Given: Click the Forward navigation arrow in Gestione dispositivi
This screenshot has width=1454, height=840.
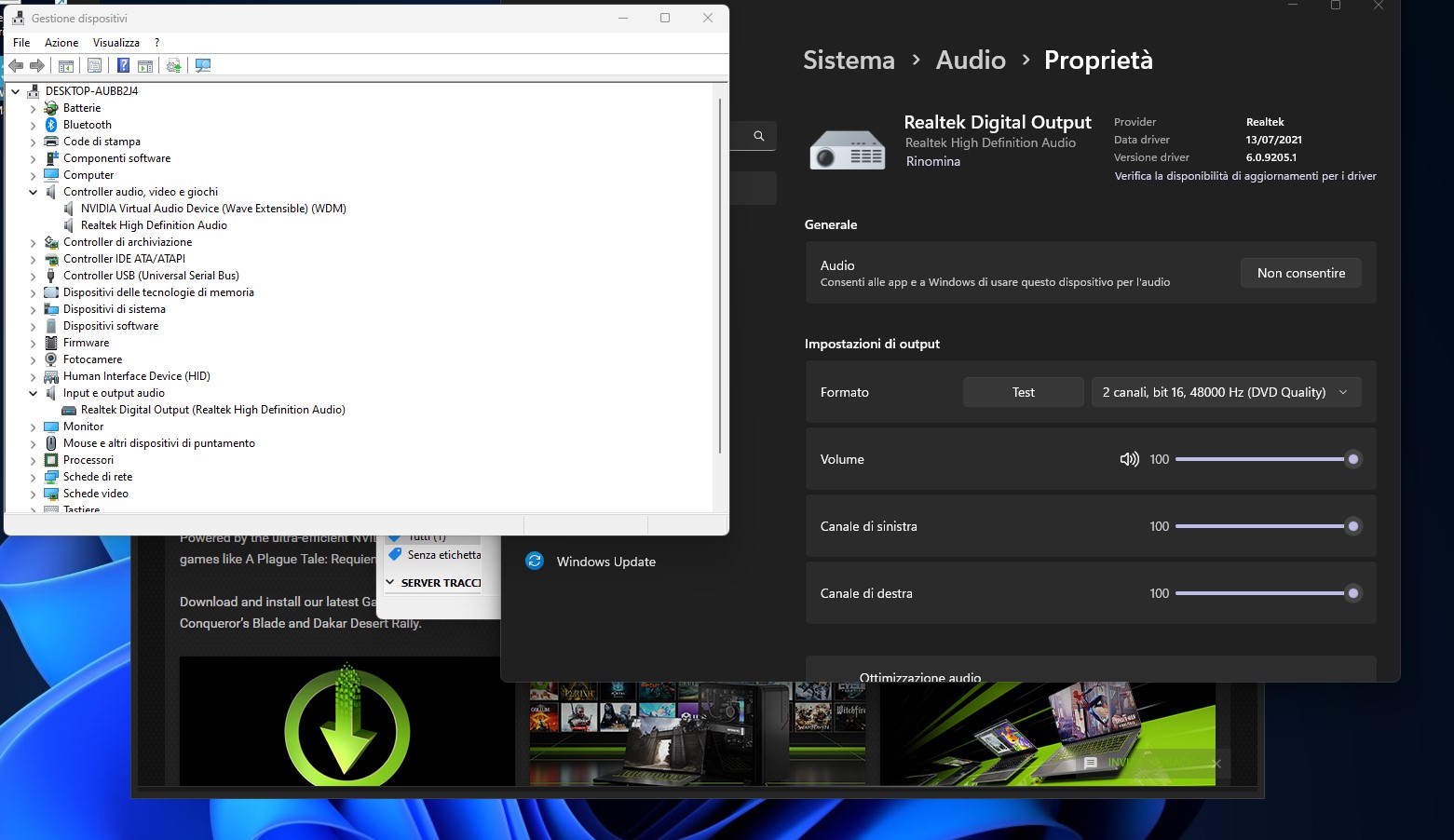Looking at the screenshot, I should click(x=37, y=65).
